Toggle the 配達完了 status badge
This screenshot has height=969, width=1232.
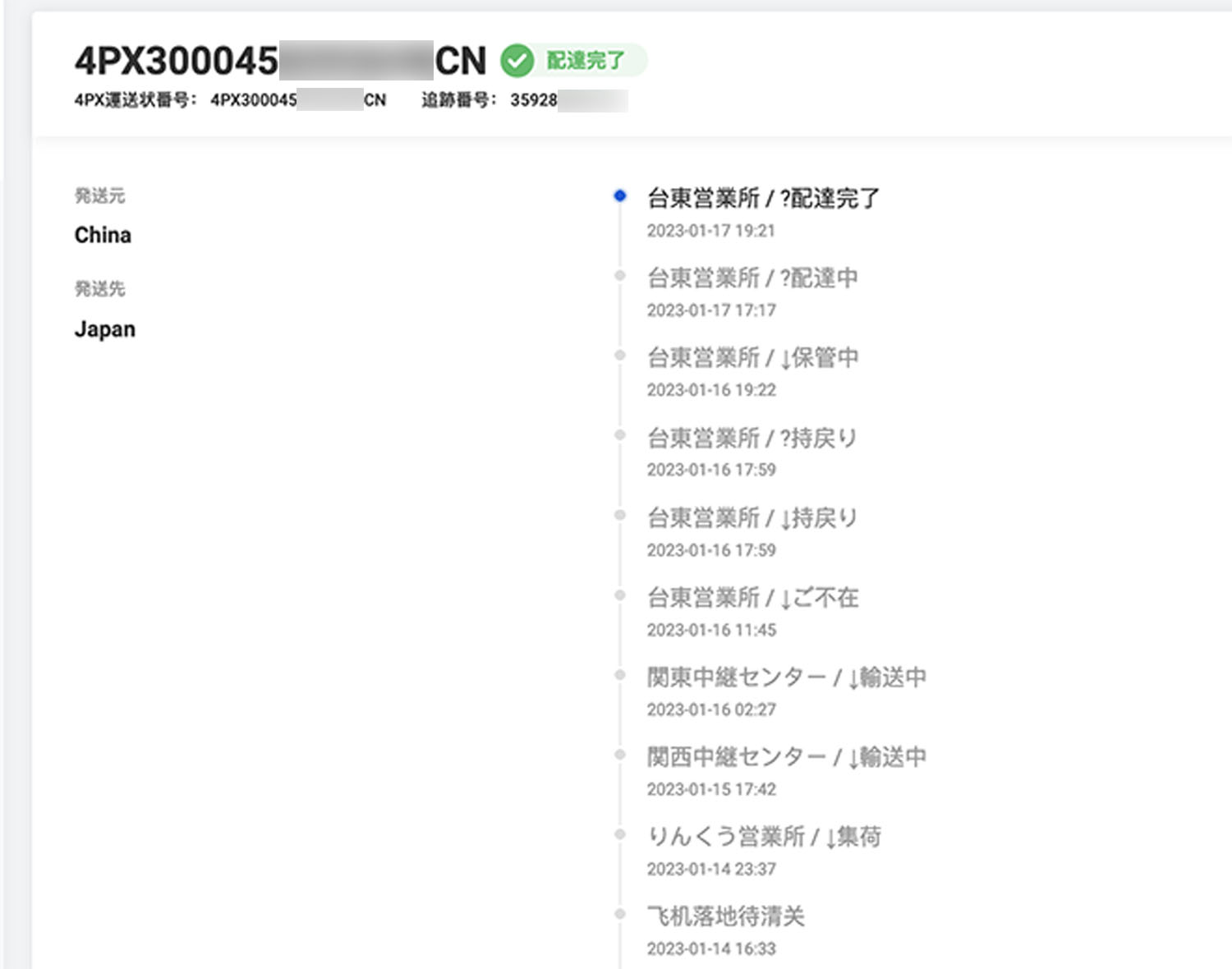583,59
